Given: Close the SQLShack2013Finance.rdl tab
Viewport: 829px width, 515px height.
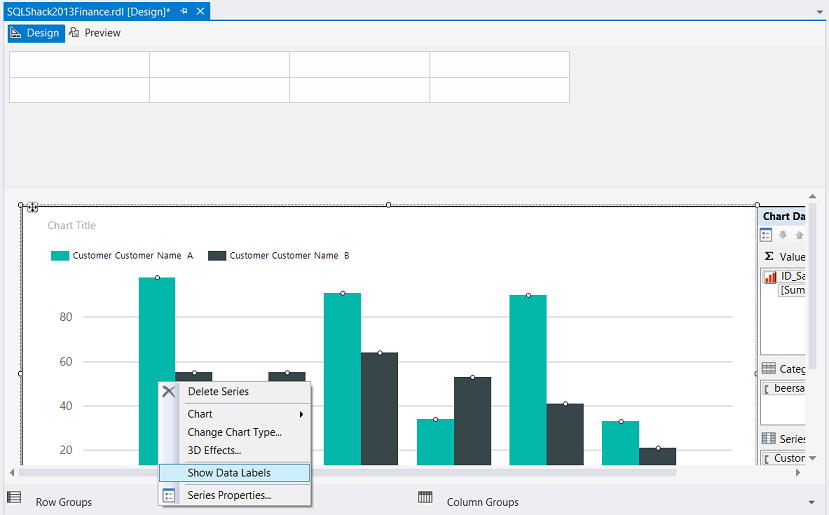Looking at the screenshot, I should tap(200, 11).
